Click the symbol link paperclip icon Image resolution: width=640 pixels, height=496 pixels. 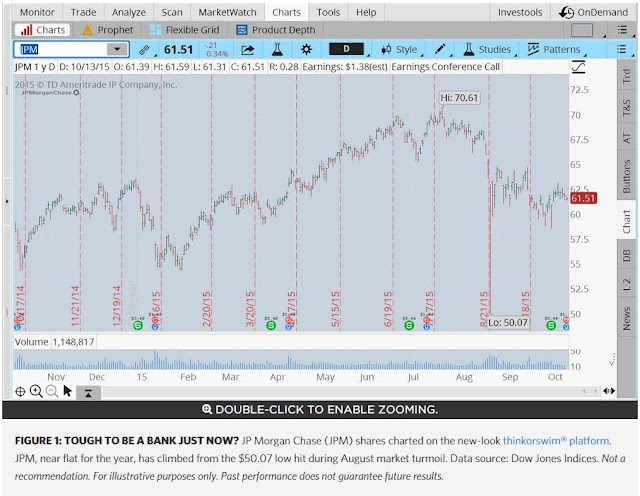(x=144, y=50)
